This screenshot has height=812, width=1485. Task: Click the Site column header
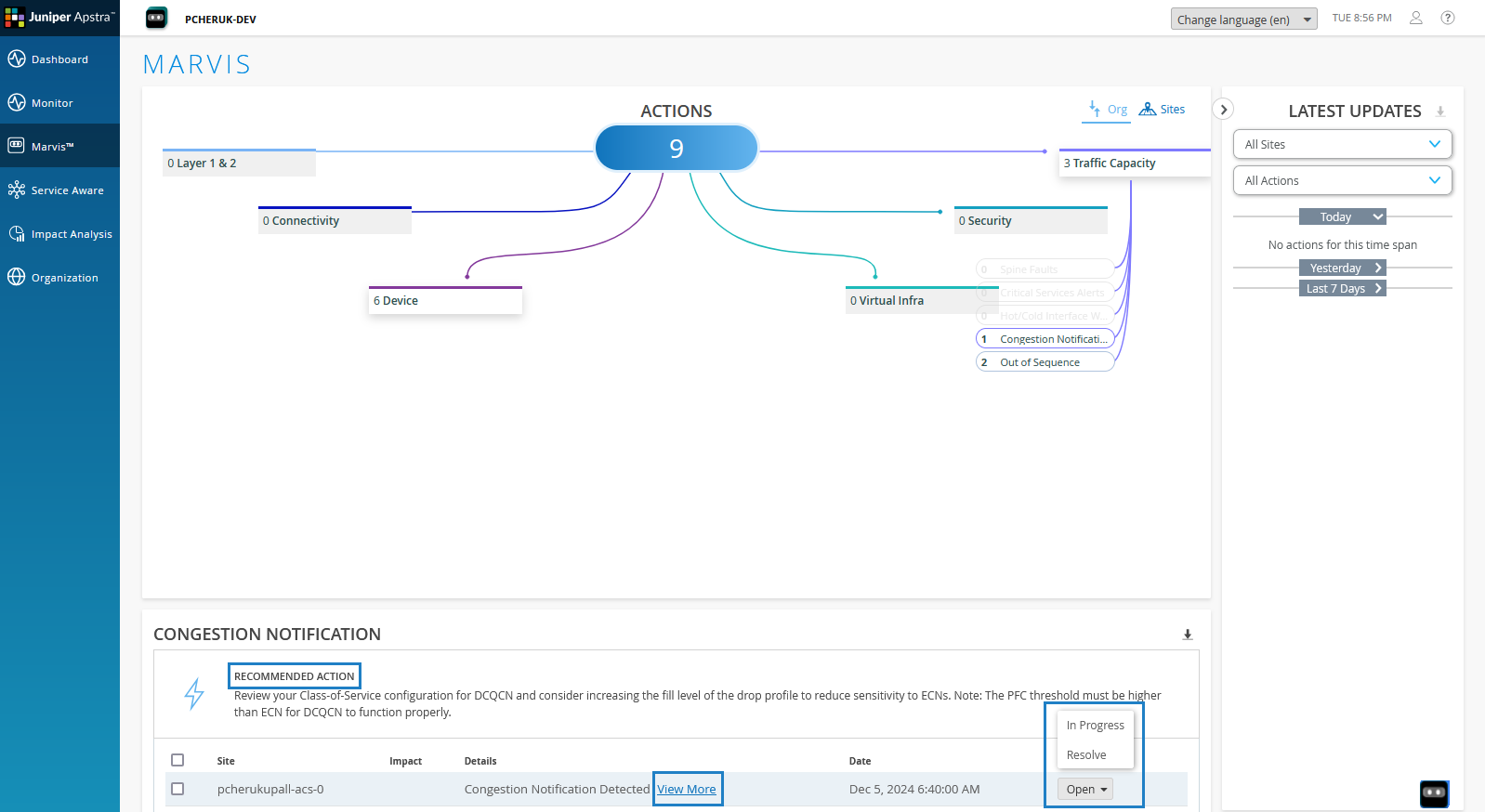226,761
